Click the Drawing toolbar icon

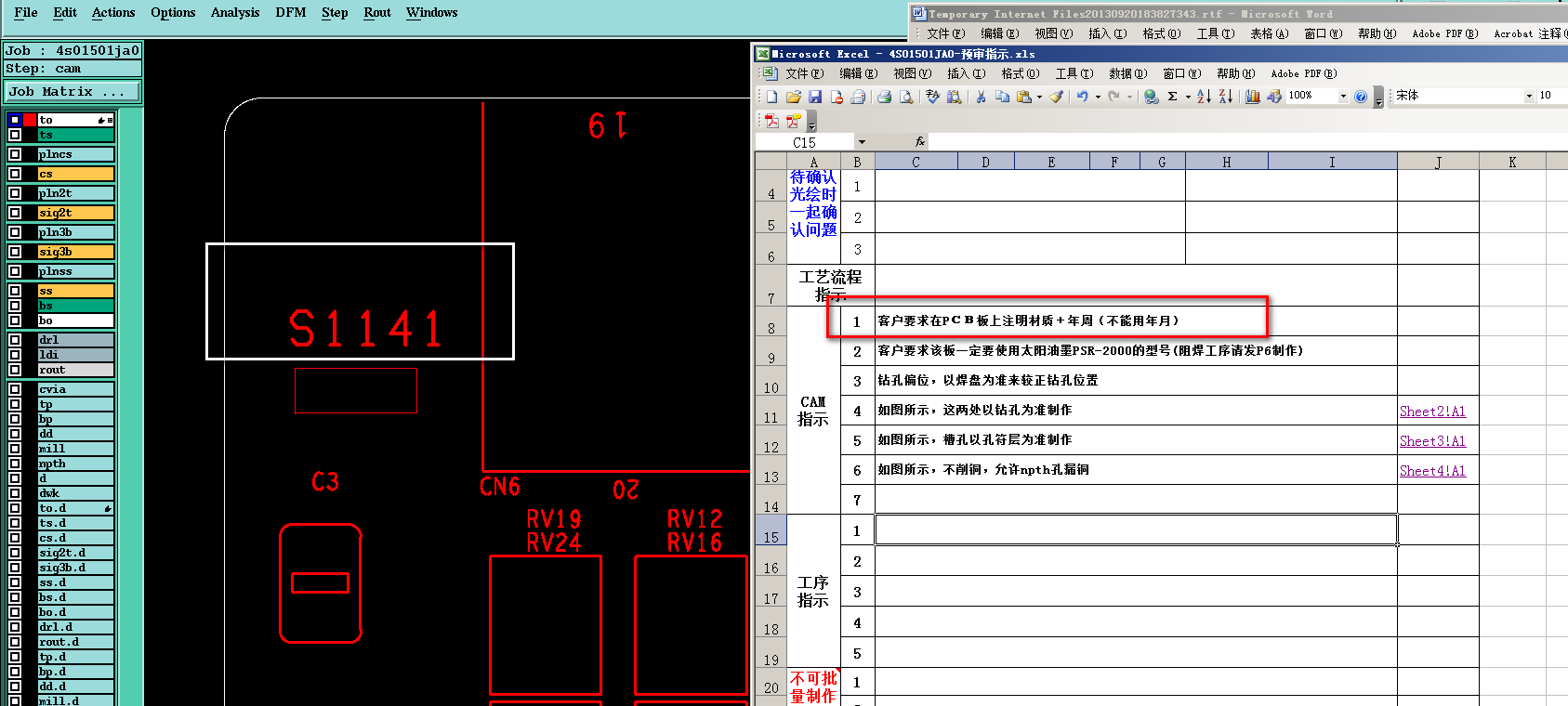click(1274, 97)
